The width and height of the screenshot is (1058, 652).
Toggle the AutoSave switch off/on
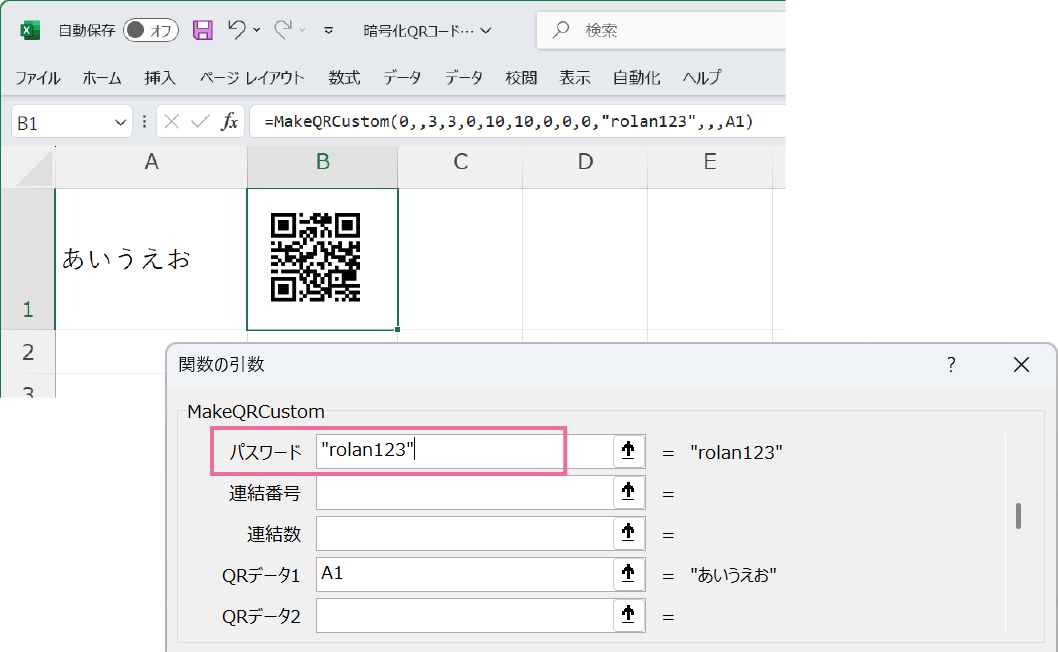(x=150, y=30)
